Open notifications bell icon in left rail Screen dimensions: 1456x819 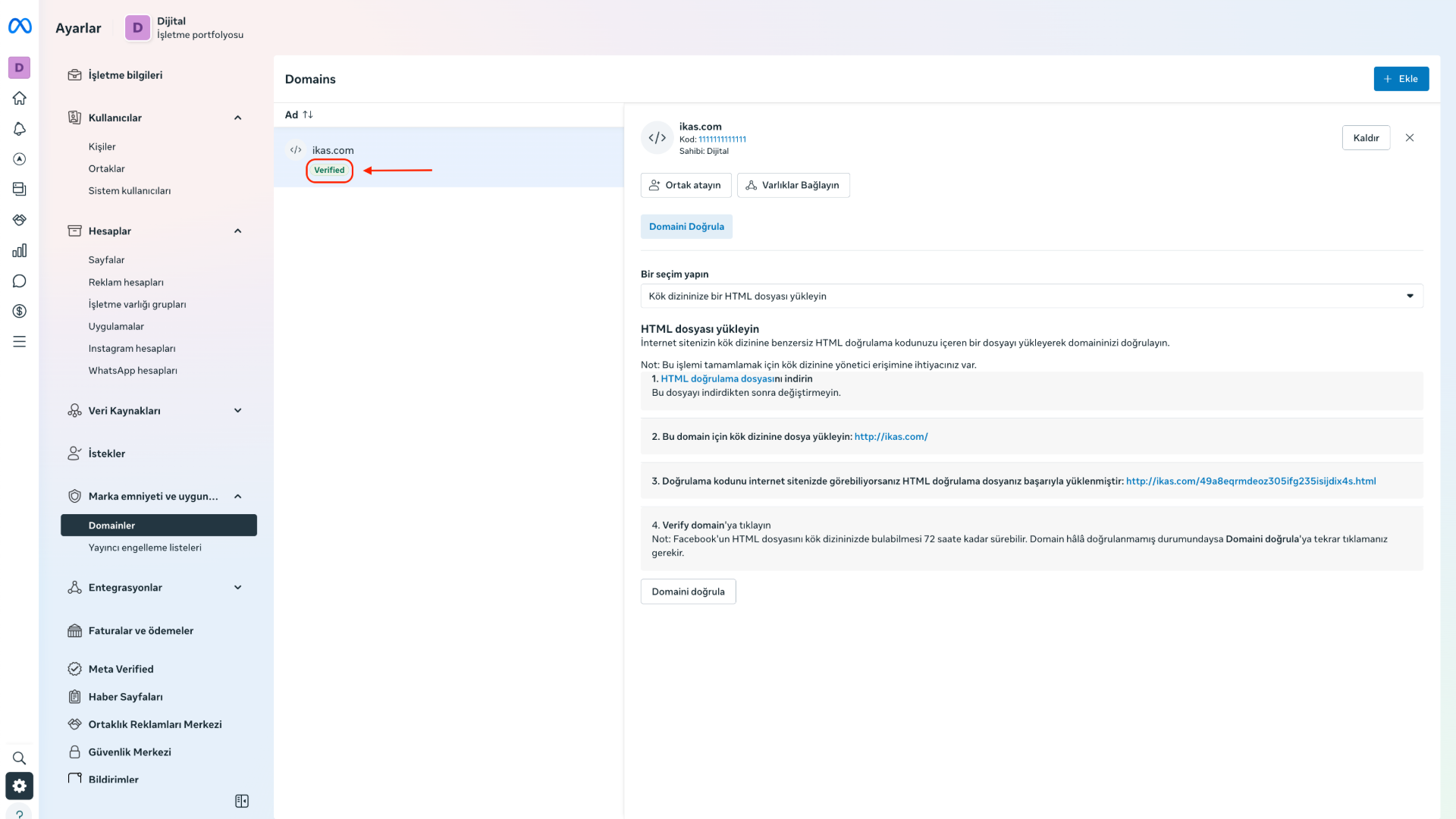(20, 129)
